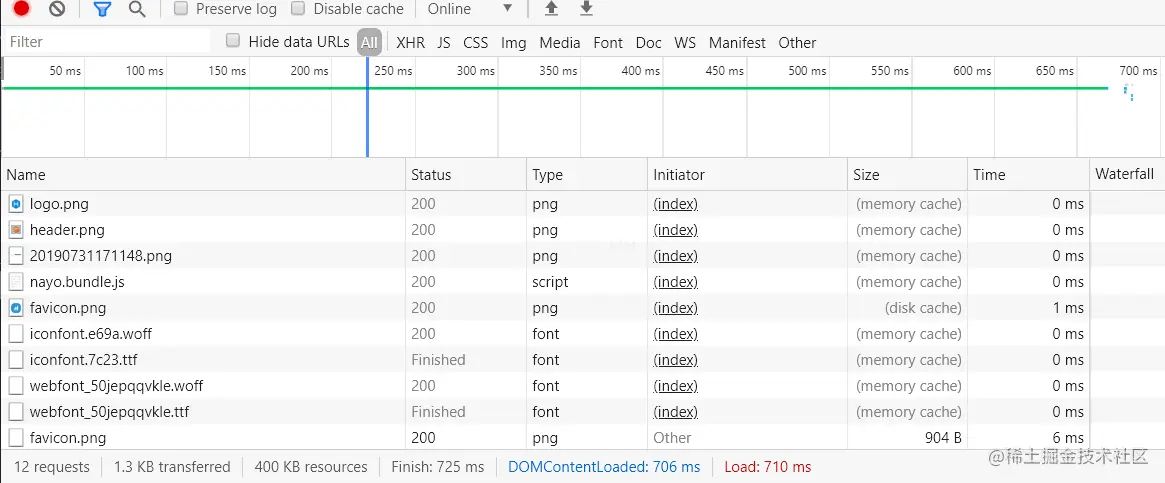Filter requests by Media
This screenshot has width=1165, height=483.
pyautogui.click(x=559, y=42)
